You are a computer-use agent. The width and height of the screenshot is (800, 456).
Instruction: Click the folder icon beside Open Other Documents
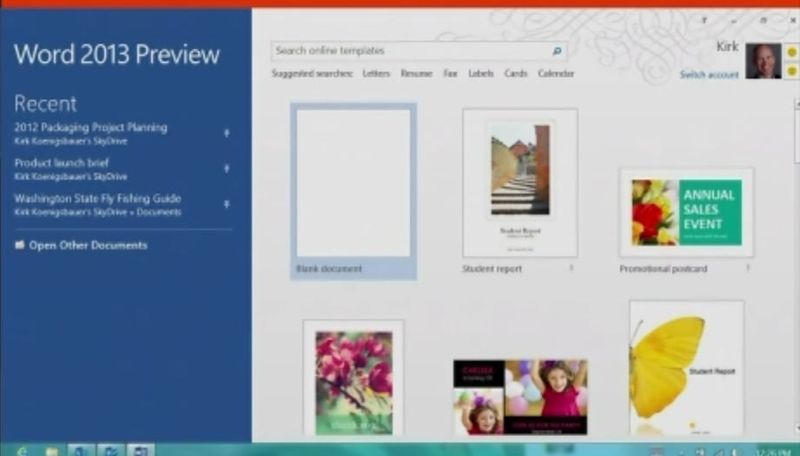(x=19, y=245)
